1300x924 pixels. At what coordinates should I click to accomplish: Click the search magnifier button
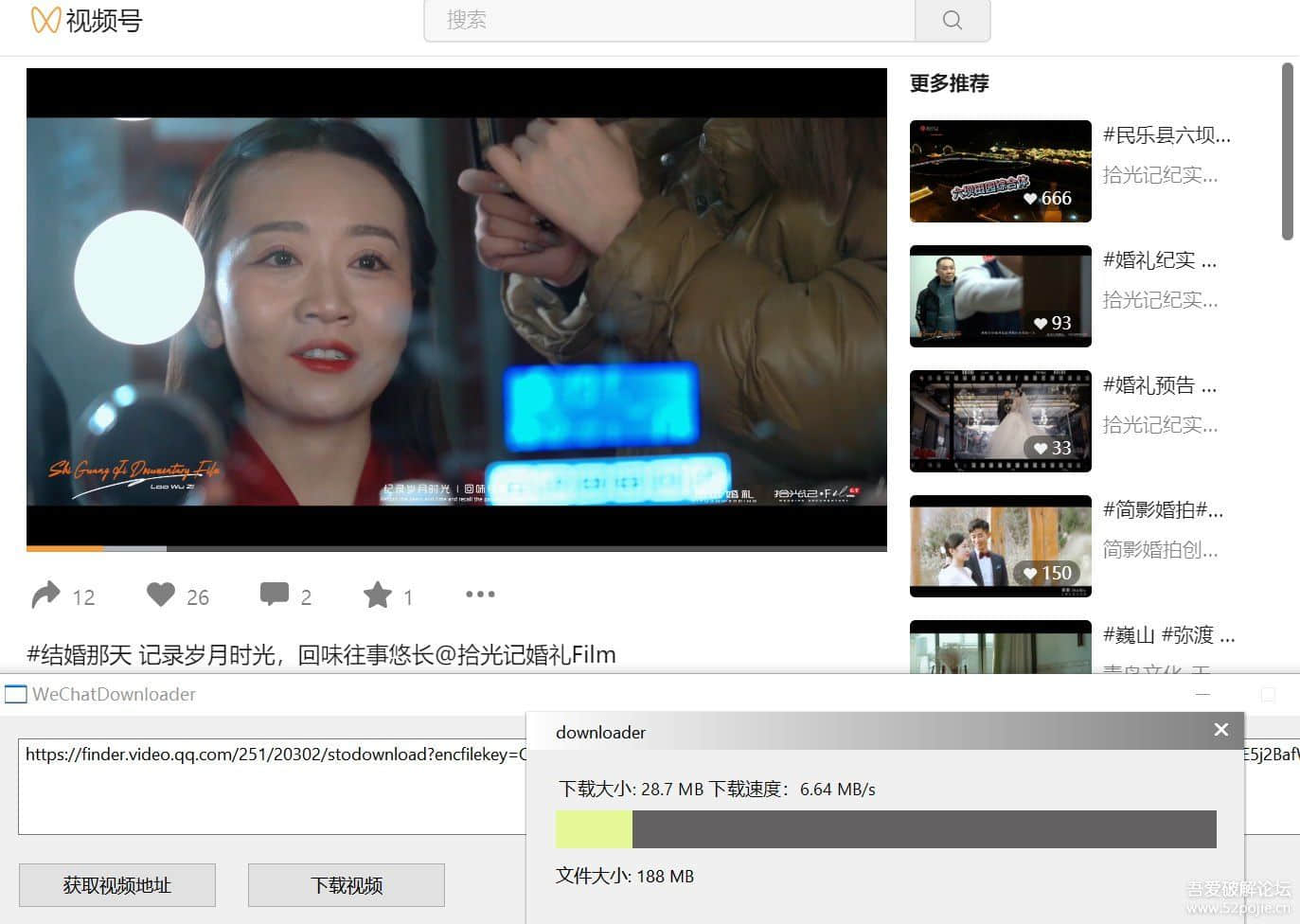point(953,20)
